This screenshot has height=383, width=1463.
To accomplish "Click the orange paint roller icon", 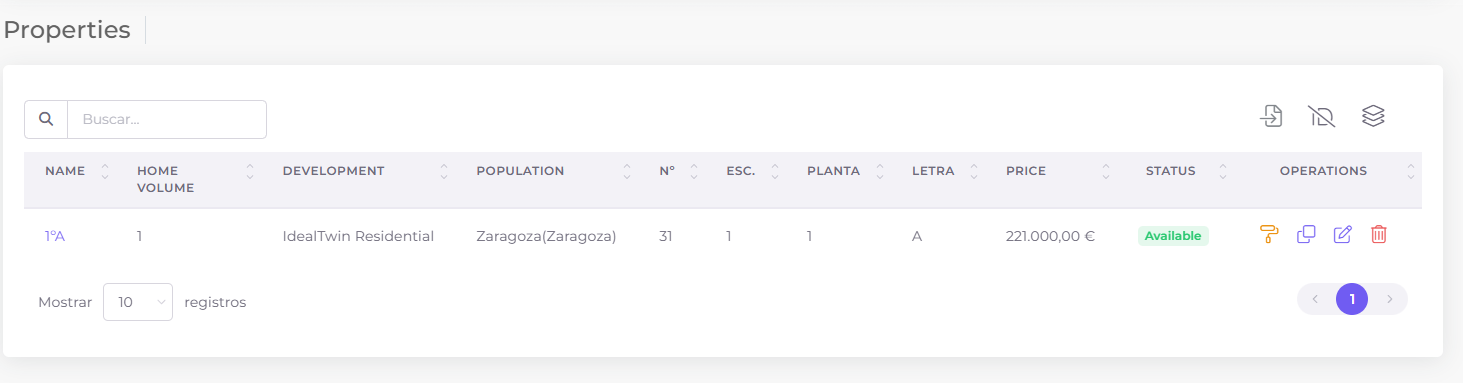I will (1269, 235).
